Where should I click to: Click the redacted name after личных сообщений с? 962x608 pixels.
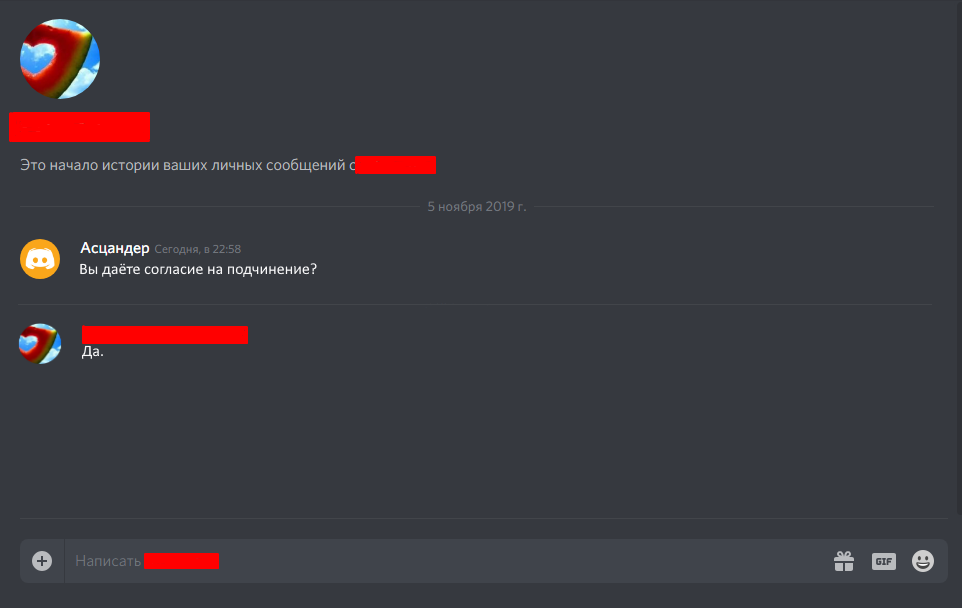pyautogui.click(x=396, y=165)
